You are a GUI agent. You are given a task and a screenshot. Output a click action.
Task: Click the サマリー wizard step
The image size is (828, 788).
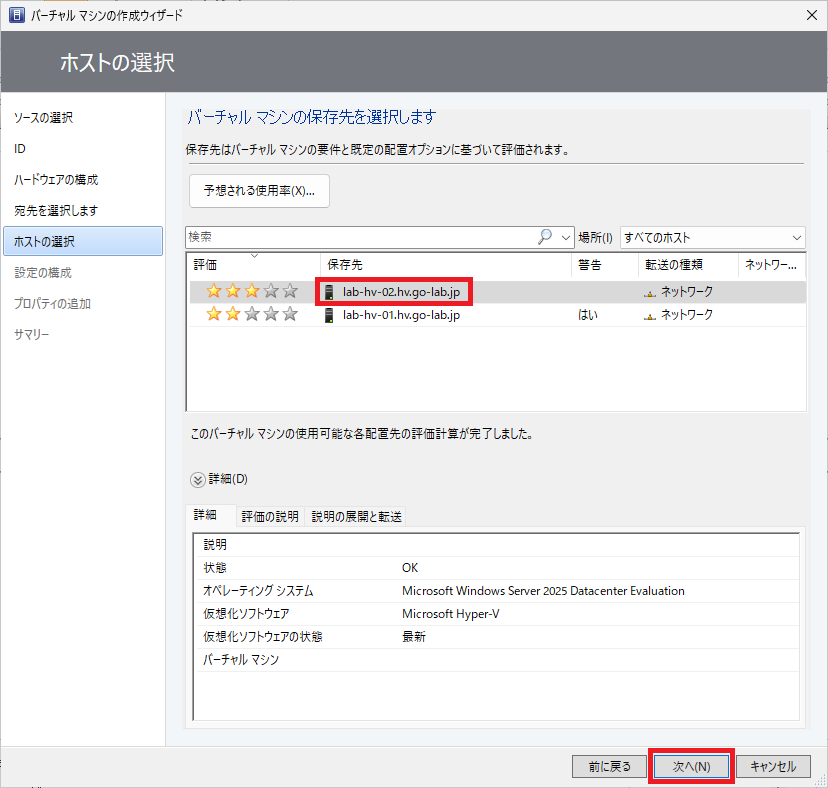click(31, 334)
